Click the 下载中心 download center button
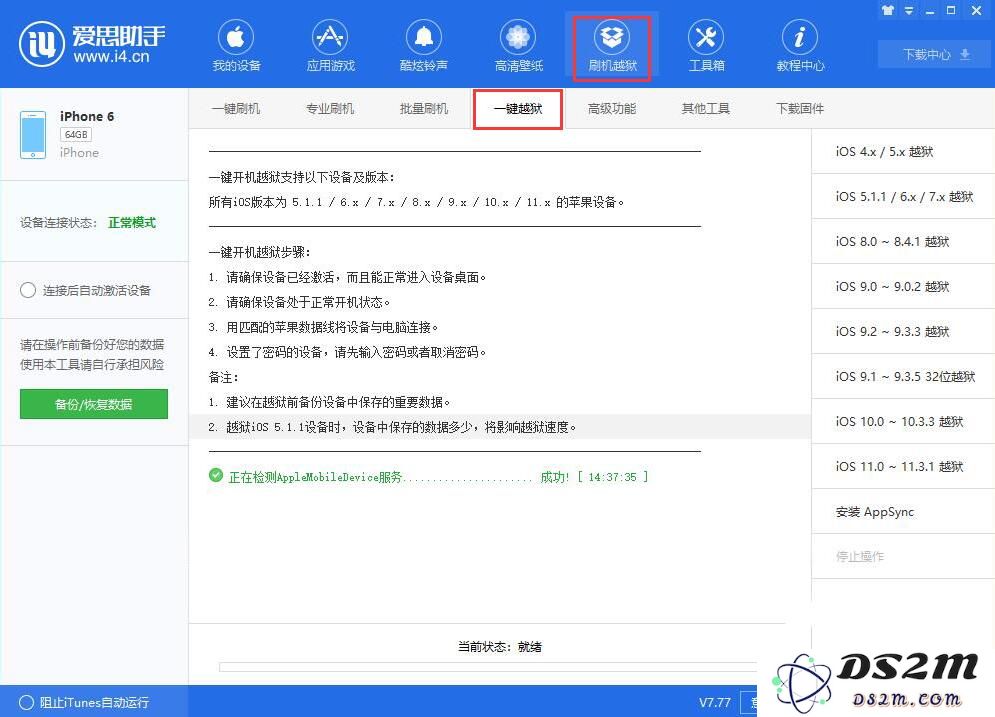 (x=935, y=55)
